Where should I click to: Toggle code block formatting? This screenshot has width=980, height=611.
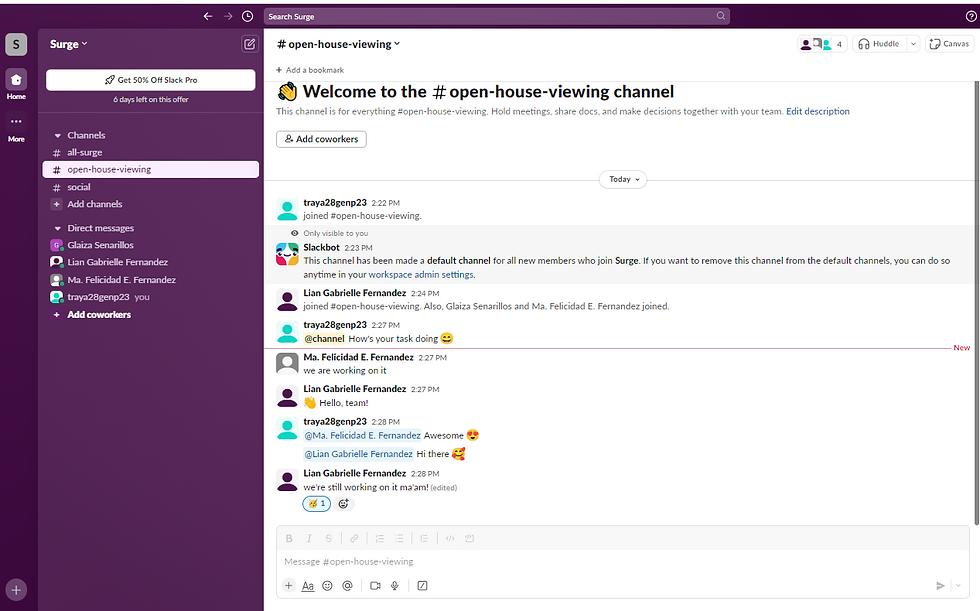coord(470,539)
